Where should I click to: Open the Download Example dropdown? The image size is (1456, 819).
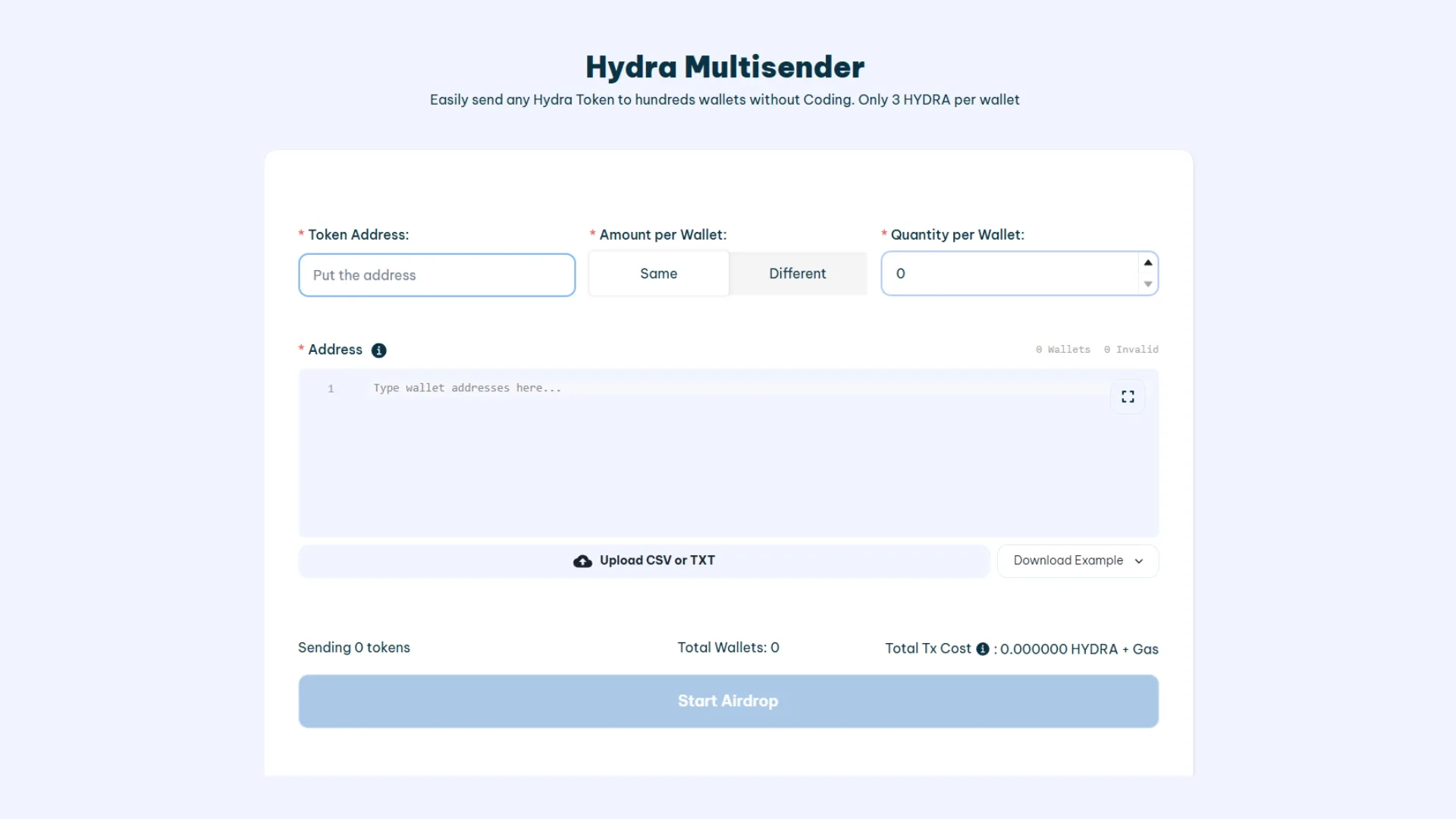pos(1078,561)
